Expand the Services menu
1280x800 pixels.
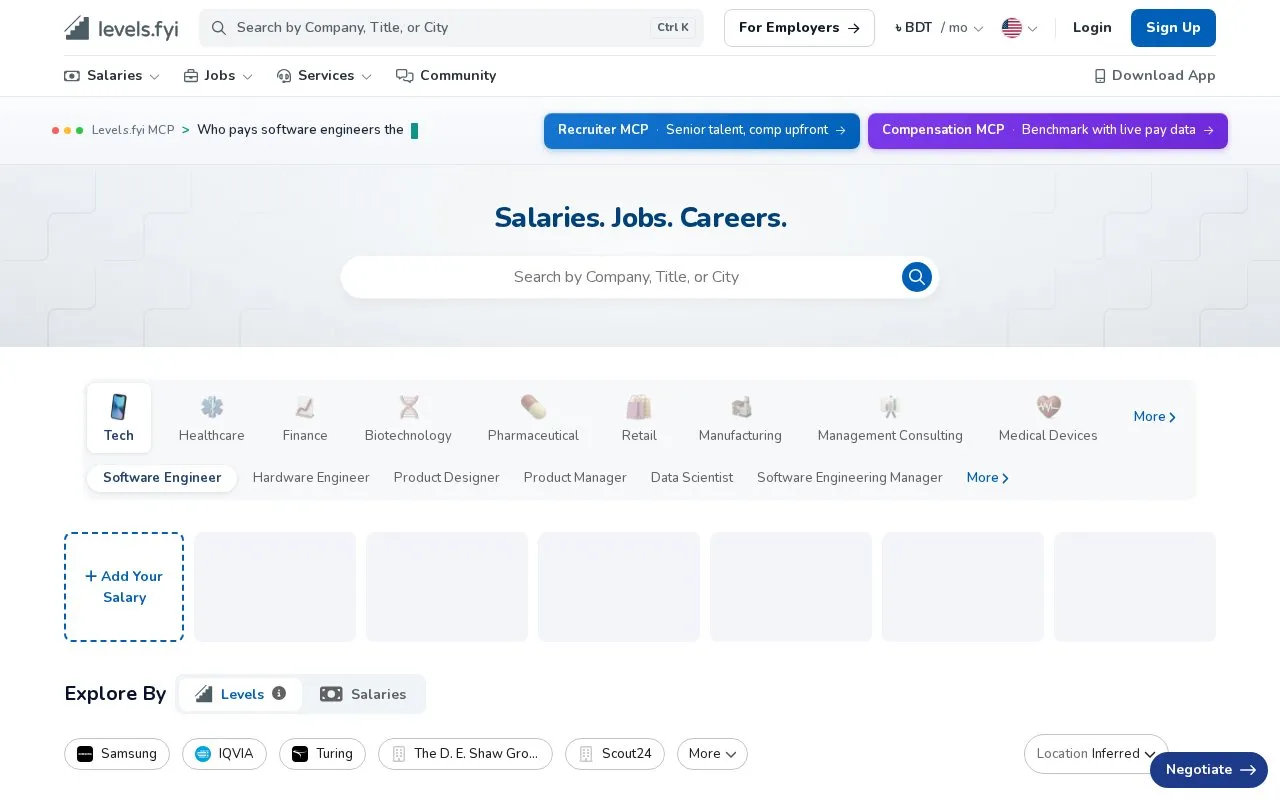[324, 76]
